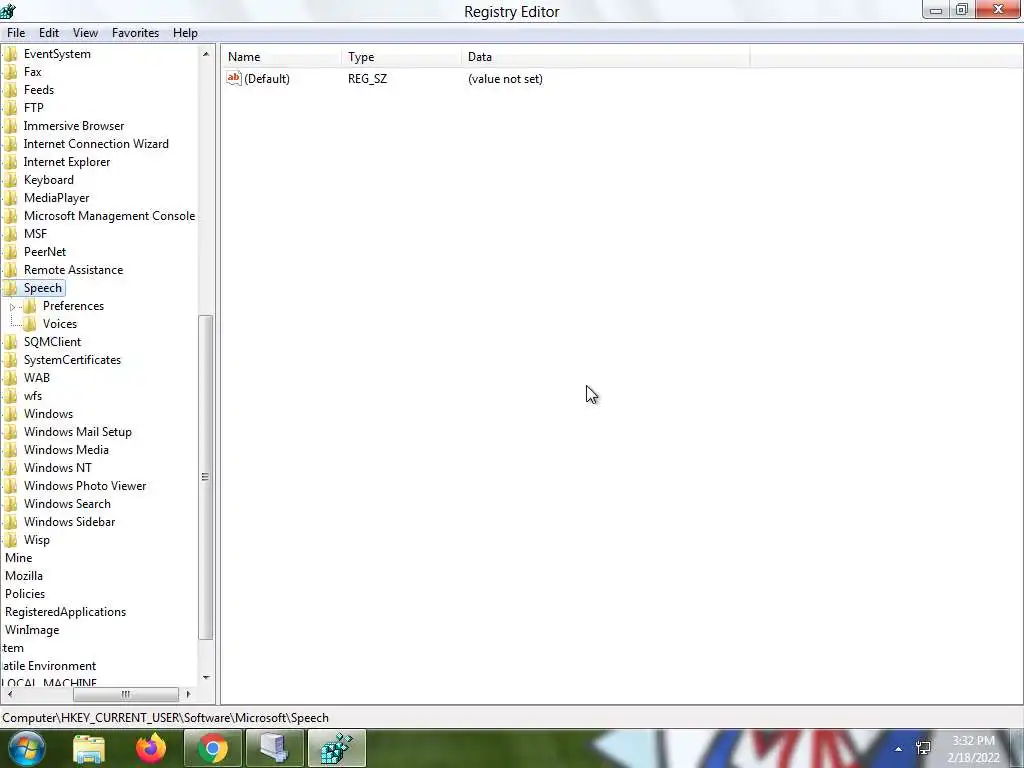1024x768 pixels.
Task: Click the horizontal scrollbar left arrow
Action: 10,694
